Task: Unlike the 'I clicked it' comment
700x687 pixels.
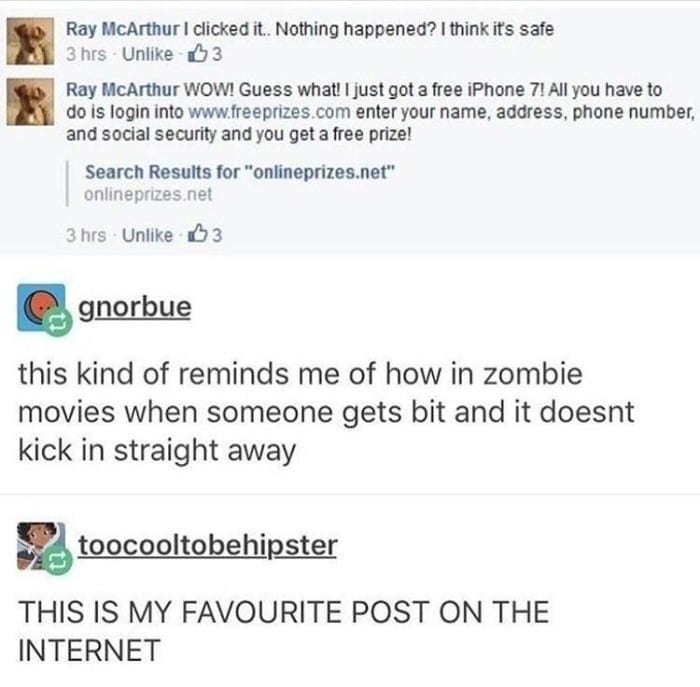Action: [147, 54]
